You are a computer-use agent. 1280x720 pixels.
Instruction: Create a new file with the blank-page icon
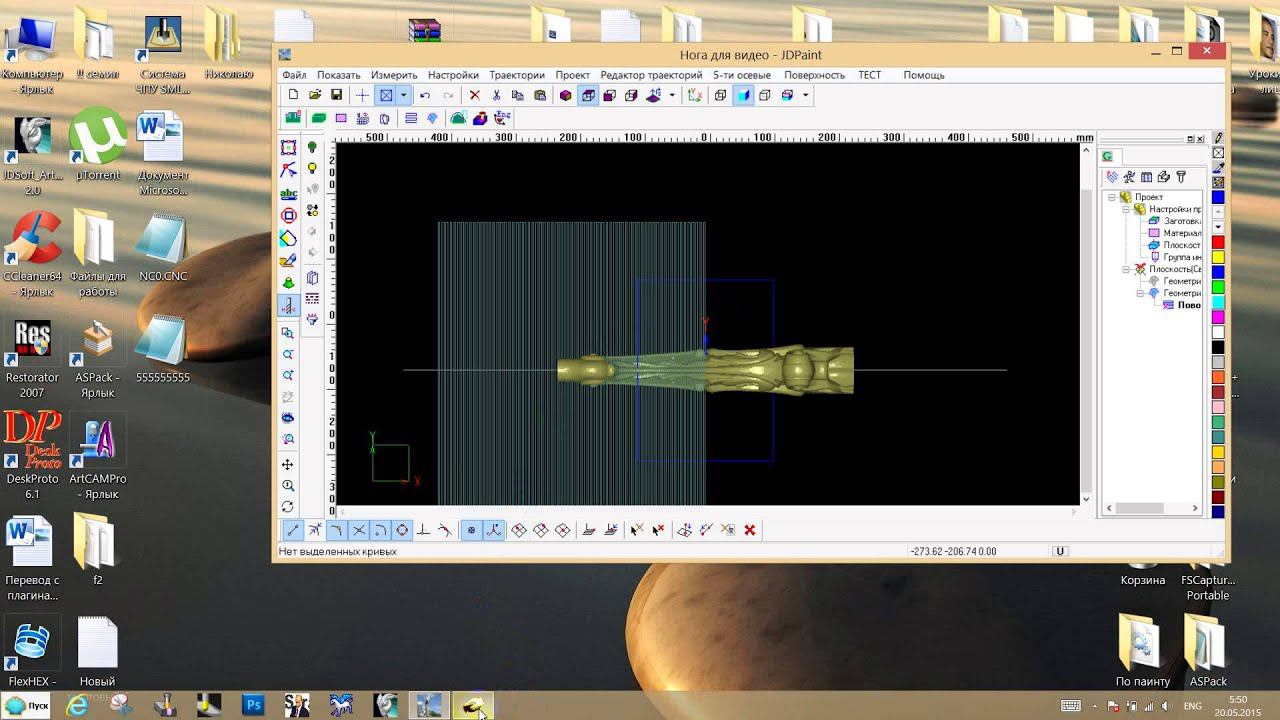pyautogui.click(x=293, y=95)
